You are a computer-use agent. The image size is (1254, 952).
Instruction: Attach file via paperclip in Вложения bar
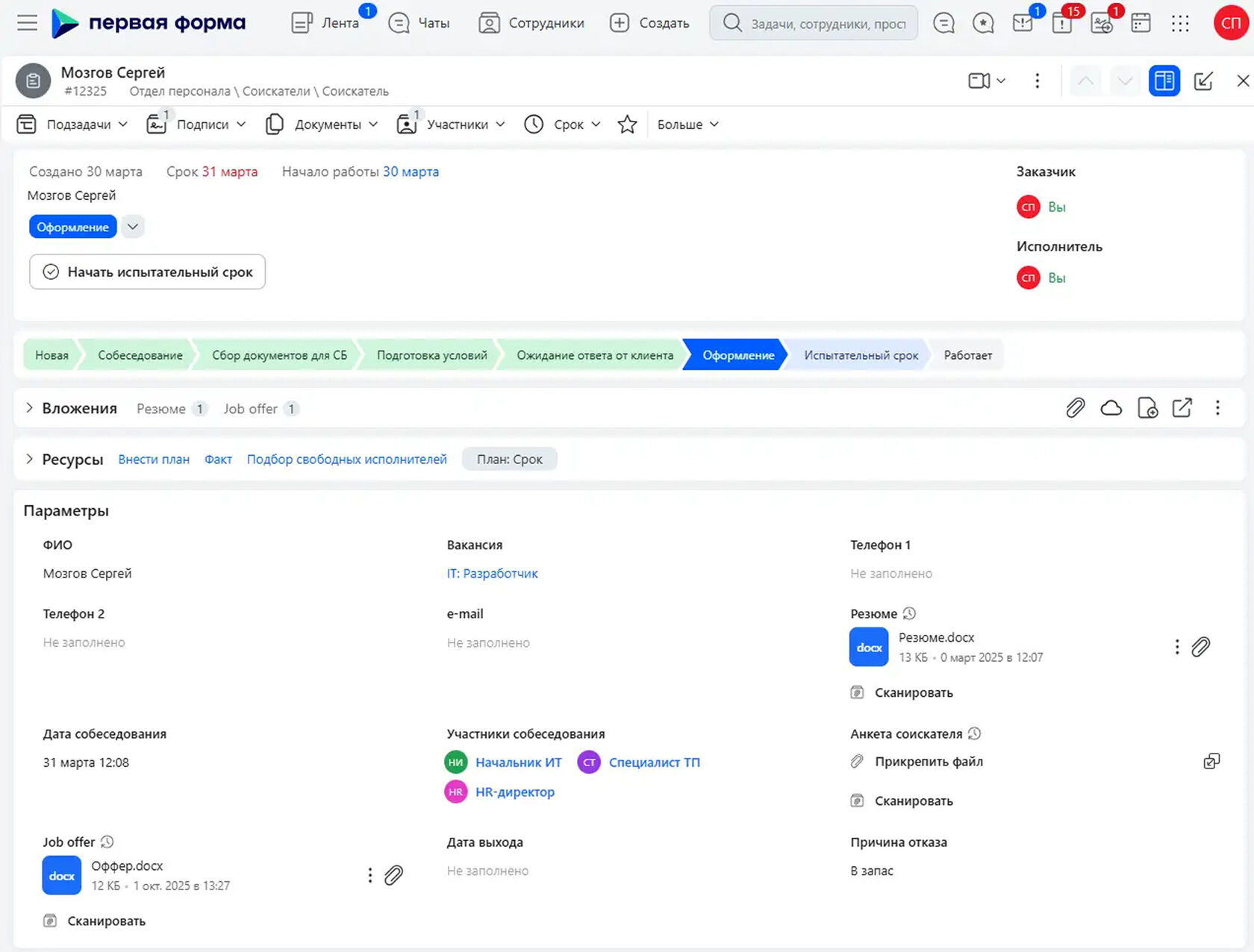coord(1075,408)
